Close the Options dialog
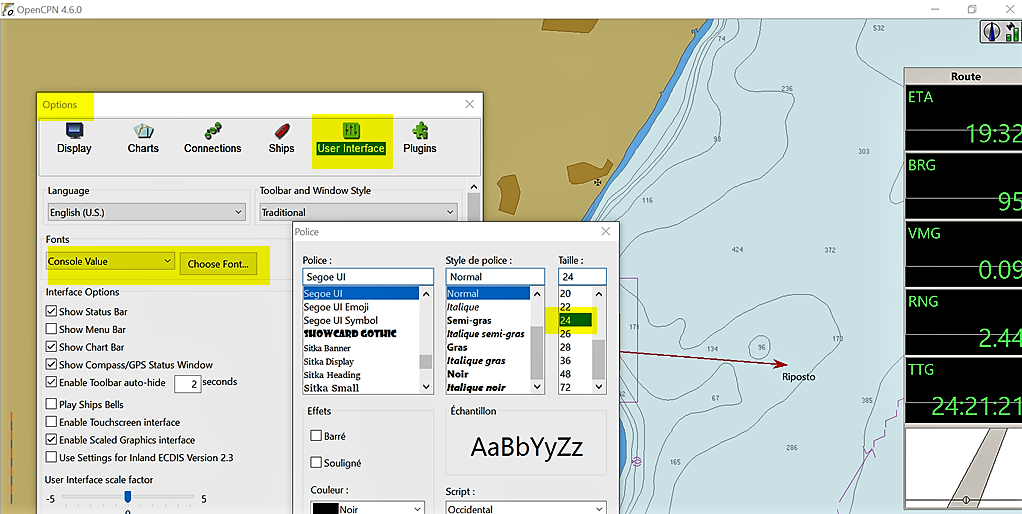The height and width of the screenshot is (514, 1022). tap(469, 104)
